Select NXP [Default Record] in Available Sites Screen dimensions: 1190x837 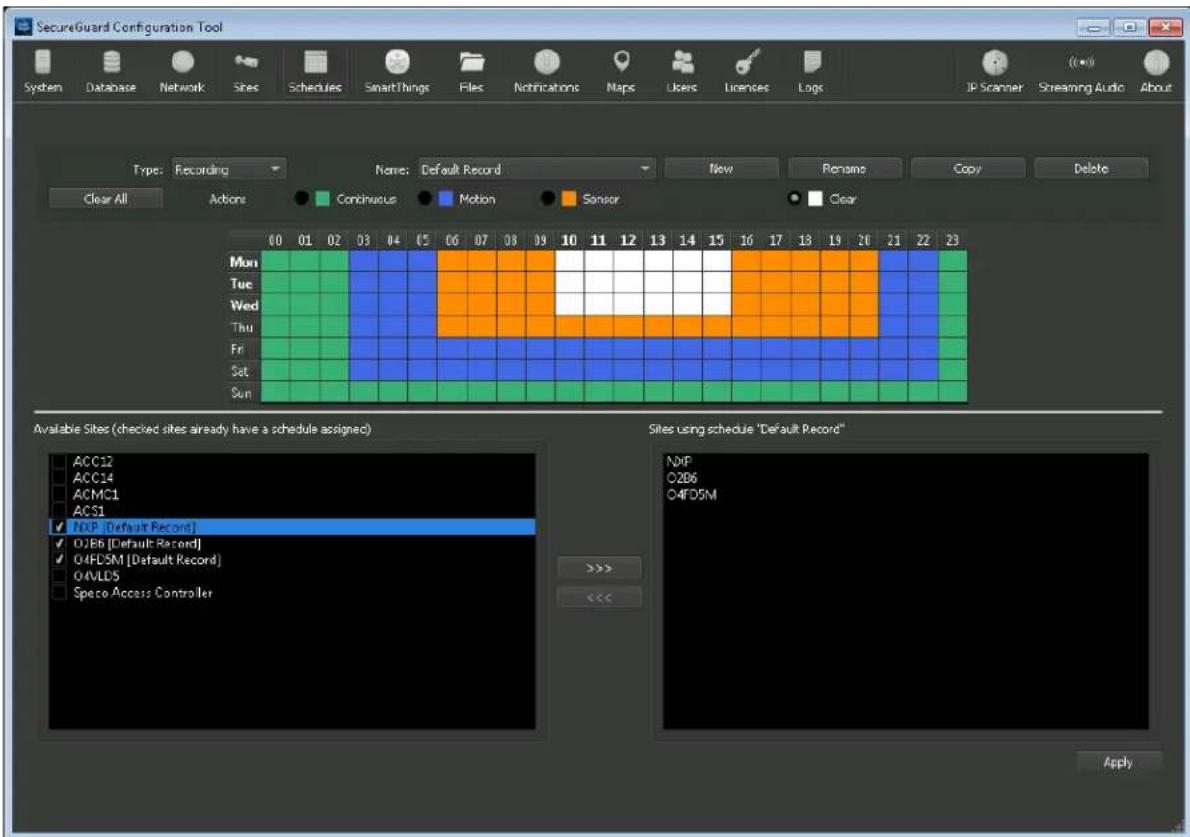pyautogui.click(x=292, y=527)
